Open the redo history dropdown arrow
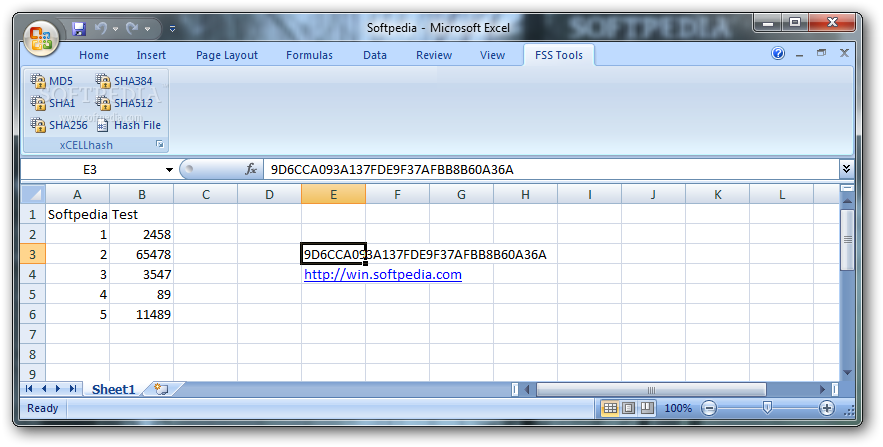Screen dimensions: 883x447 pos(148,29)
